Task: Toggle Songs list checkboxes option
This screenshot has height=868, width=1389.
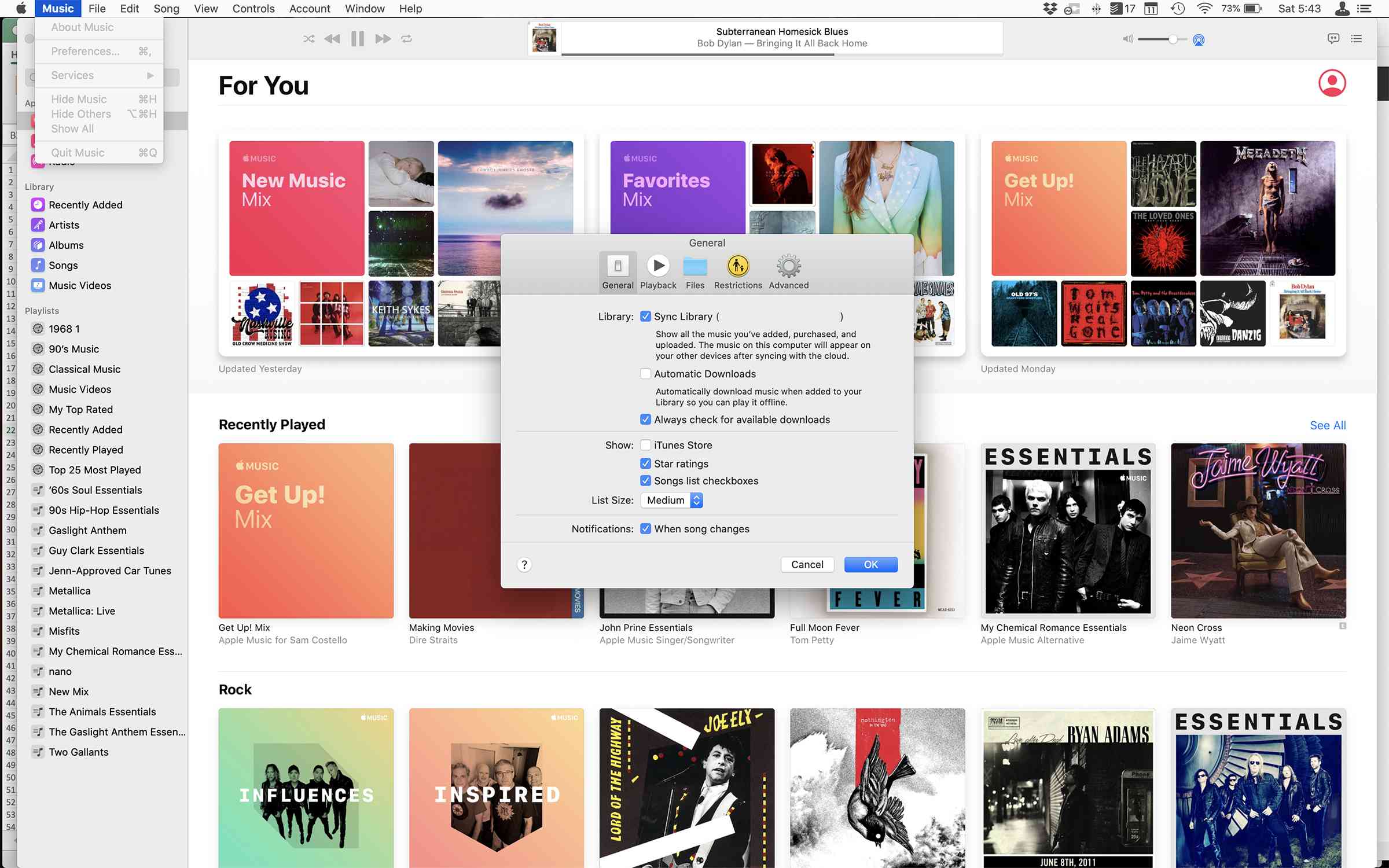Action: [x=646, y=481]
